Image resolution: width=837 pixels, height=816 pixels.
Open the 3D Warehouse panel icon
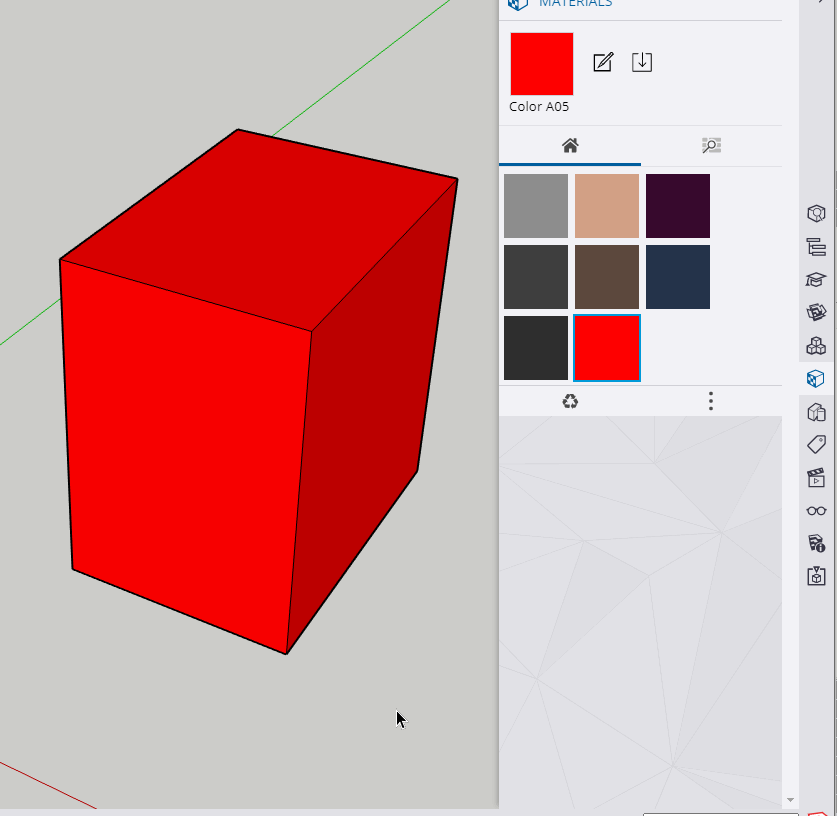(816, 312)
